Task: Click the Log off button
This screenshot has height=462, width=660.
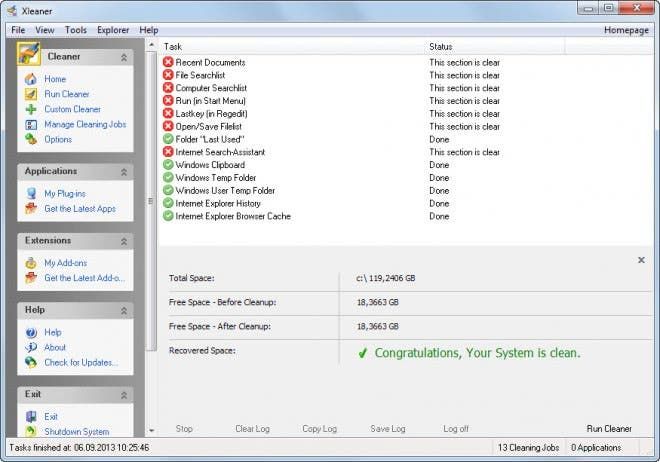Action: (x=456, y=429)
